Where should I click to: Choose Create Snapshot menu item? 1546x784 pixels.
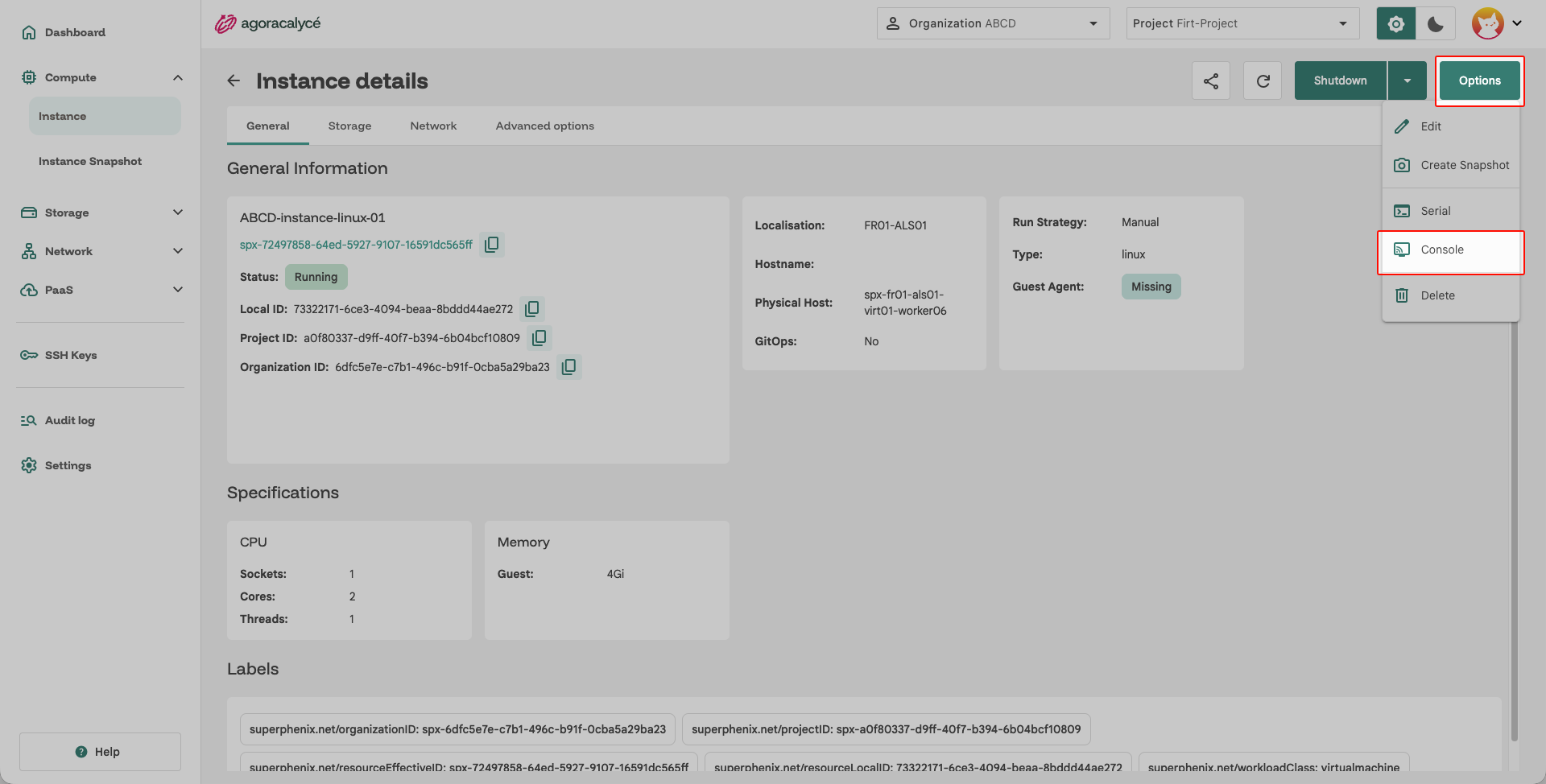pos(1451,165)
